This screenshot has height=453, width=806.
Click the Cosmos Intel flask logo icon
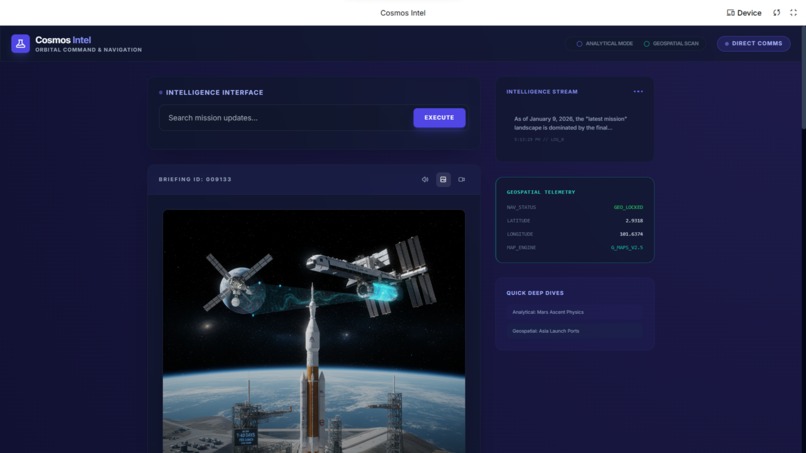pos(21,44)
